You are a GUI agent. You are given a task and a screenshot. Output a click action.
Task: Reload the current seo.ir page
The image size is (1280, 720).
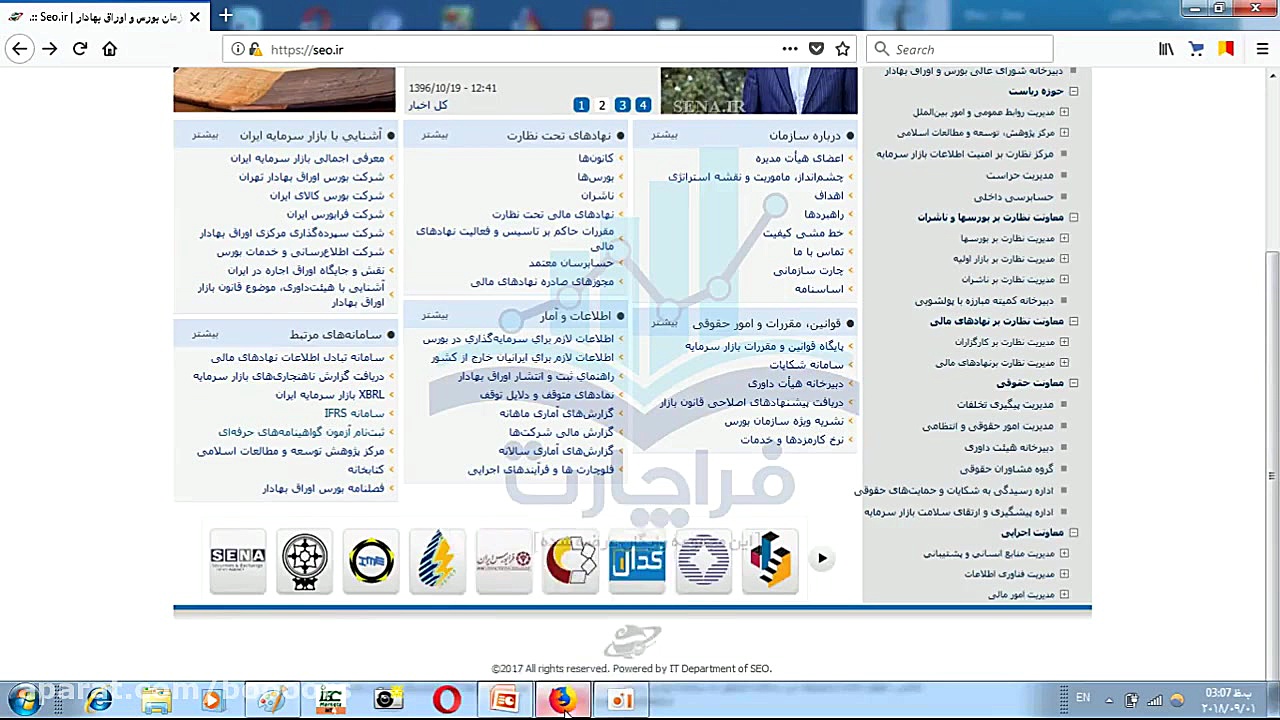click(80, 49)
